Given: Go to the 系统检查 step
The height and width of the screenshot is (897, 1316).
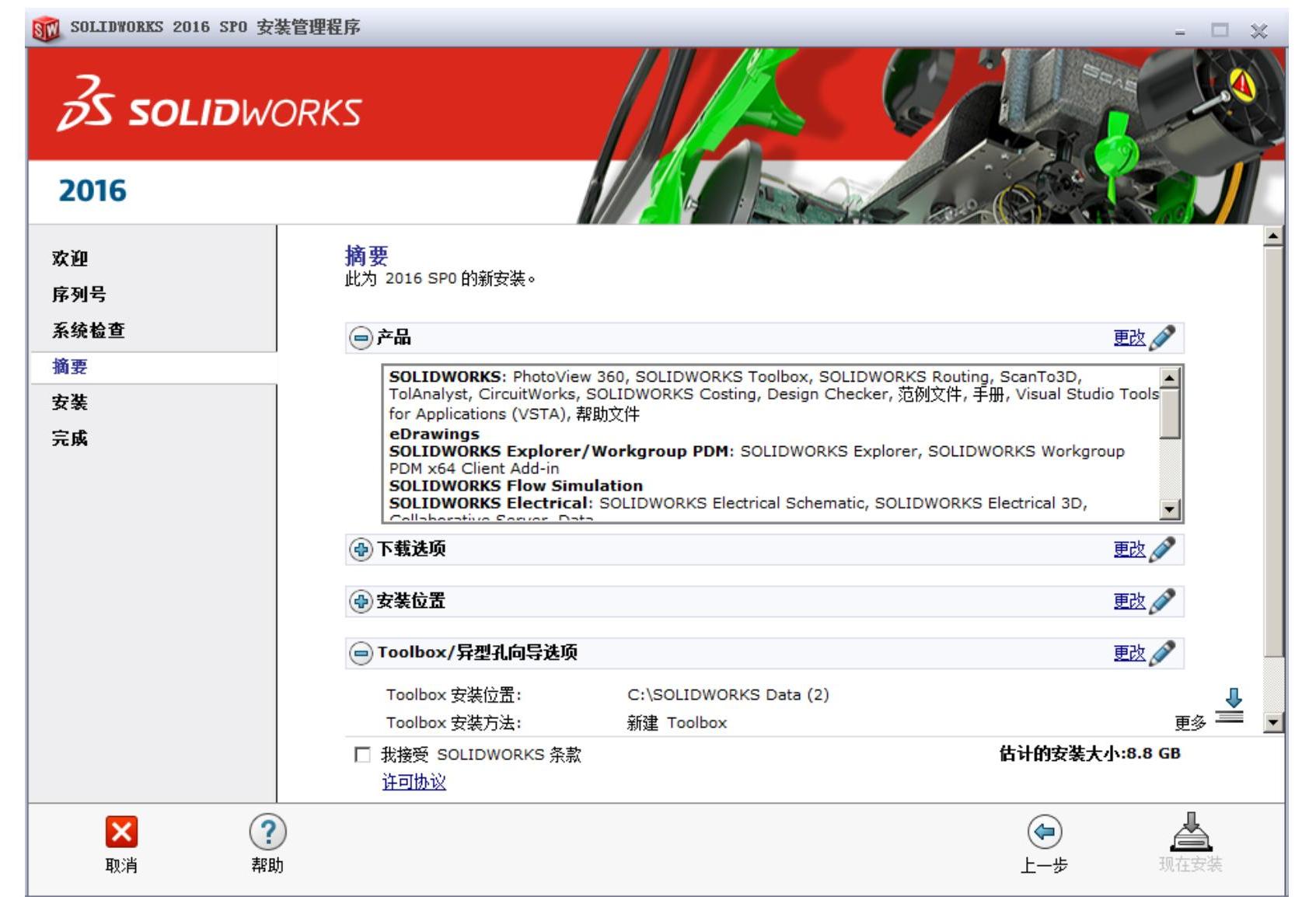Looking at the screenshot, I should [x=89, y=330].
